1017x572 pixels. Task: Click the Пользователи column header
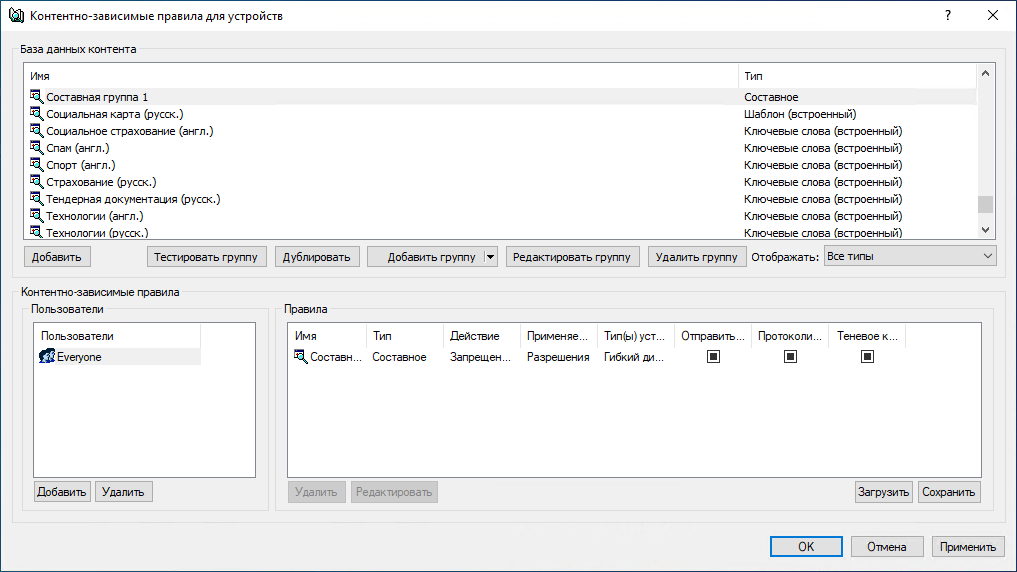click(117, 336)
